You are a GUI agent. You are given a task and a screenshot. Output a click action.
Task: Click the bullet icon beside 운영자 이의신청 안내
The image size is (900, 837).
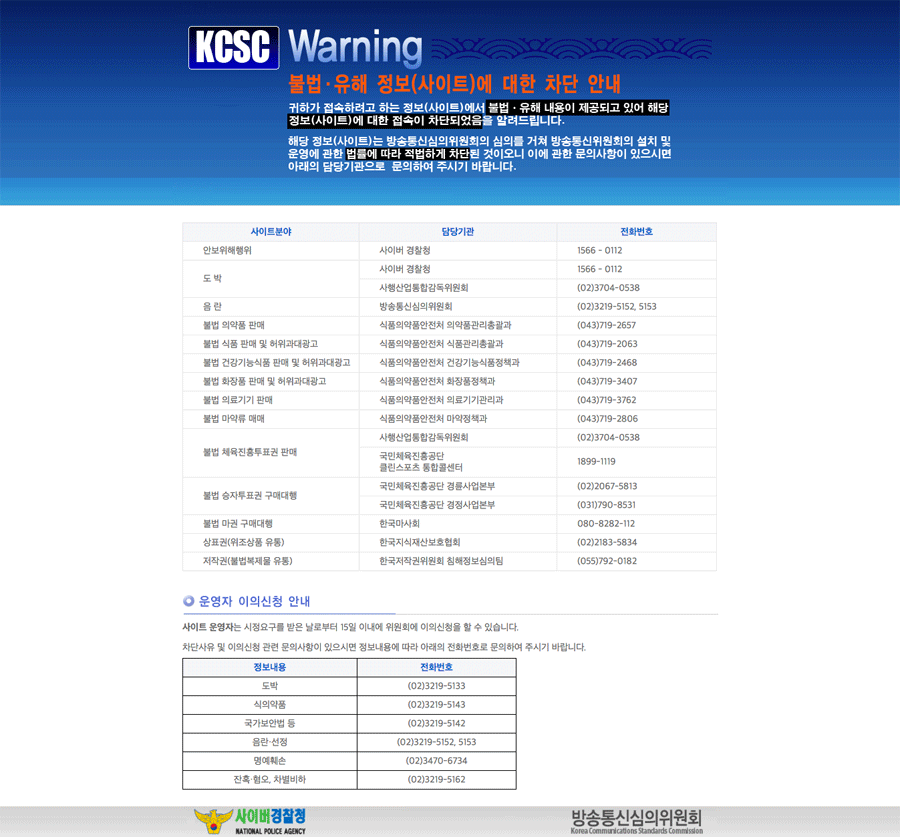coord(188,601)
